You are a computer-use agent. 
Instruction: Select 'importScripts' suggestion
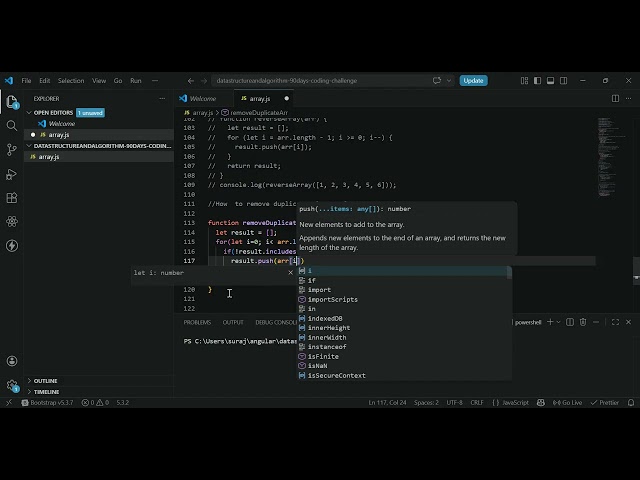coord(404,299)
